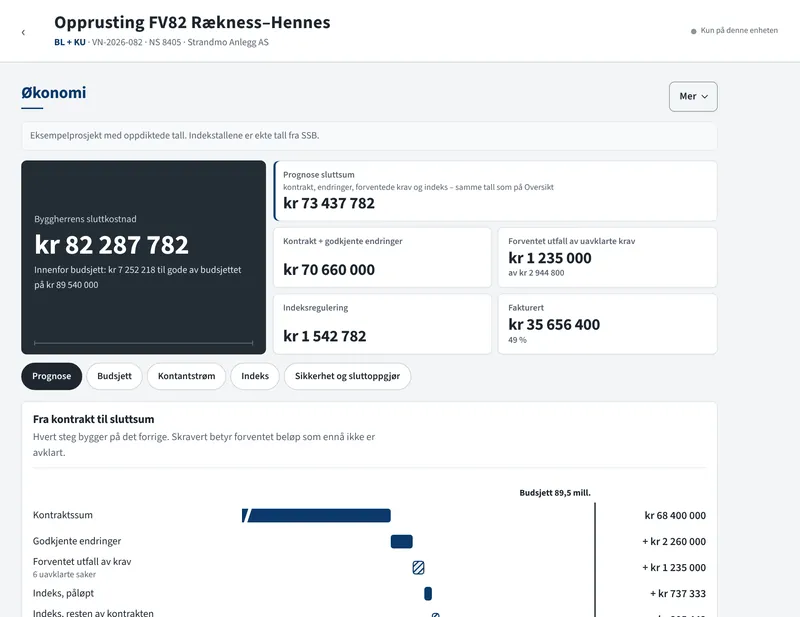Click the "av kr 2 944 800" text
Viewport: 800px width, 617px height.
(x=536, y=273)
